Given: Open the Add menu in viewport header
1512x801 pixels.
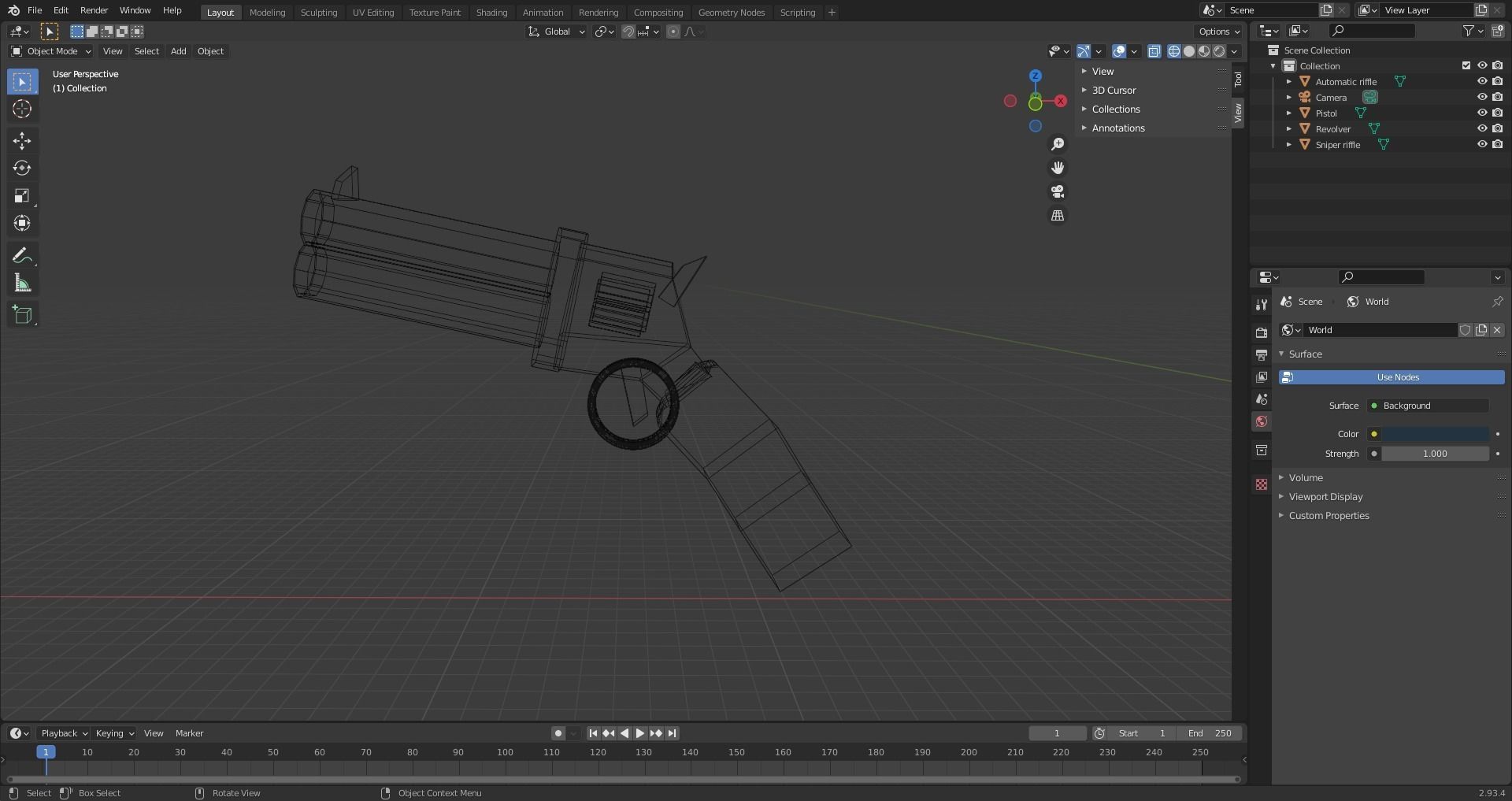Looking at the screenshot, I should (x=179, y=51).
